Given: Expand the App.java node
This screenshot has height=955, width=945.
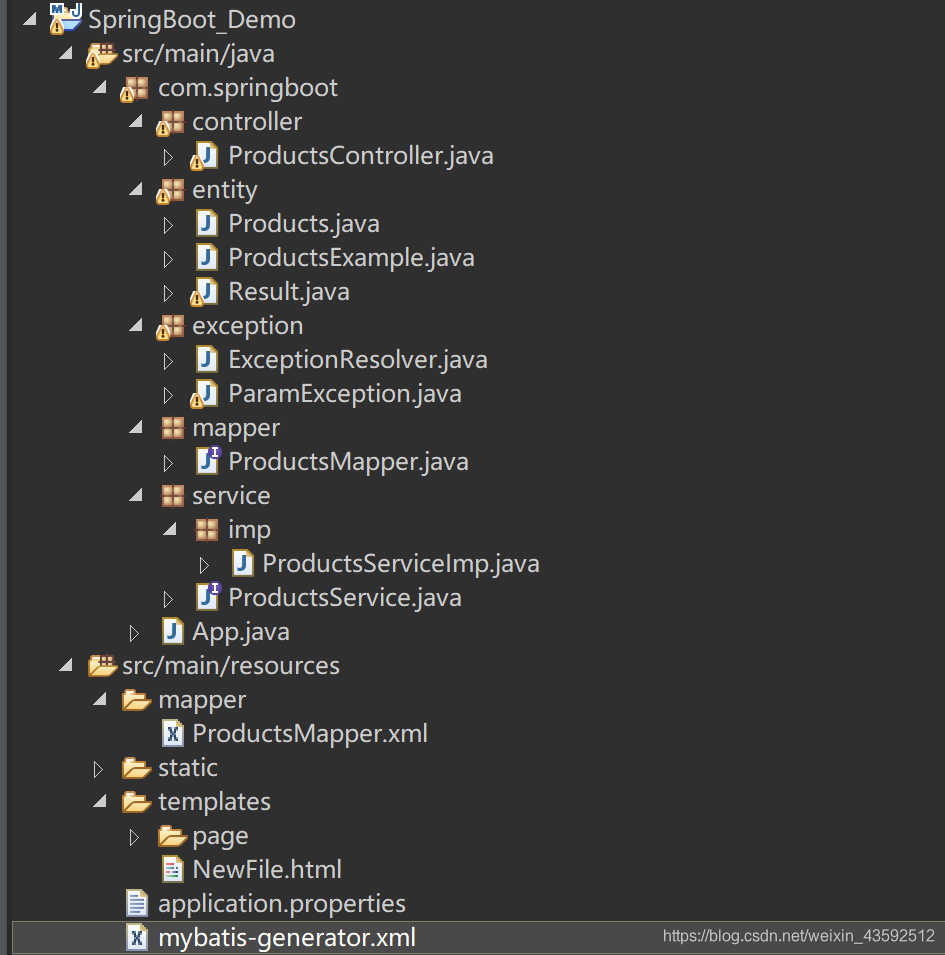Looking at the screenshot, I should [x=134, y=634].
